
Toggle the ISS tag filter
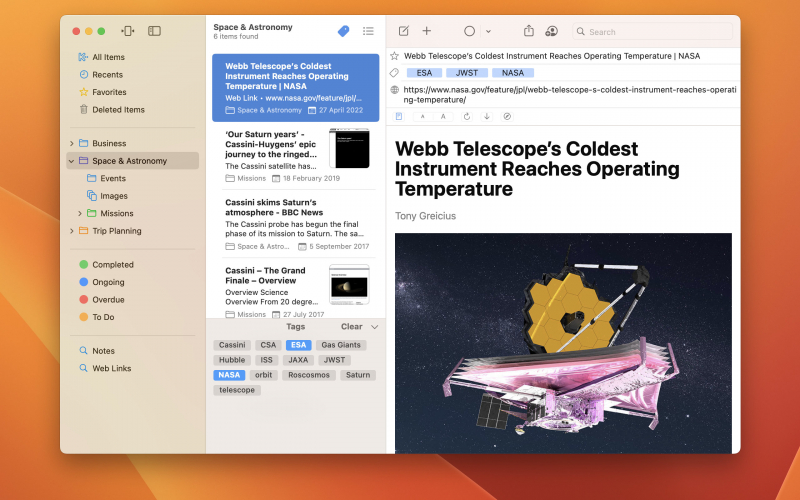tap(266, 360)
